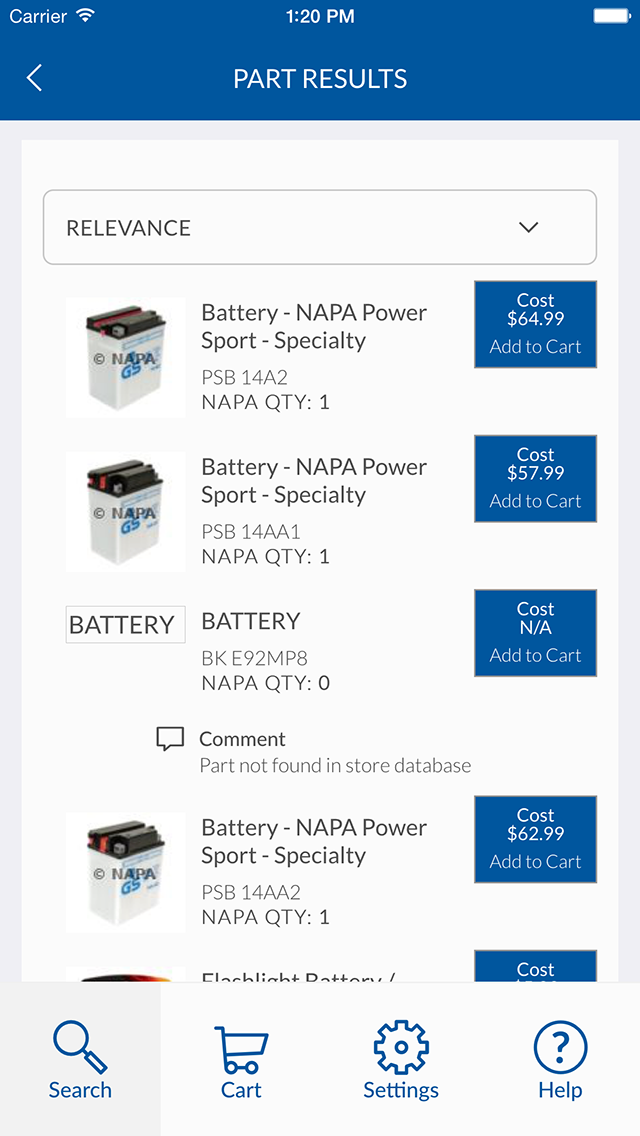Open the Help question mark icon
The image size is (640, 1136).
click(x=560, y=1048)
